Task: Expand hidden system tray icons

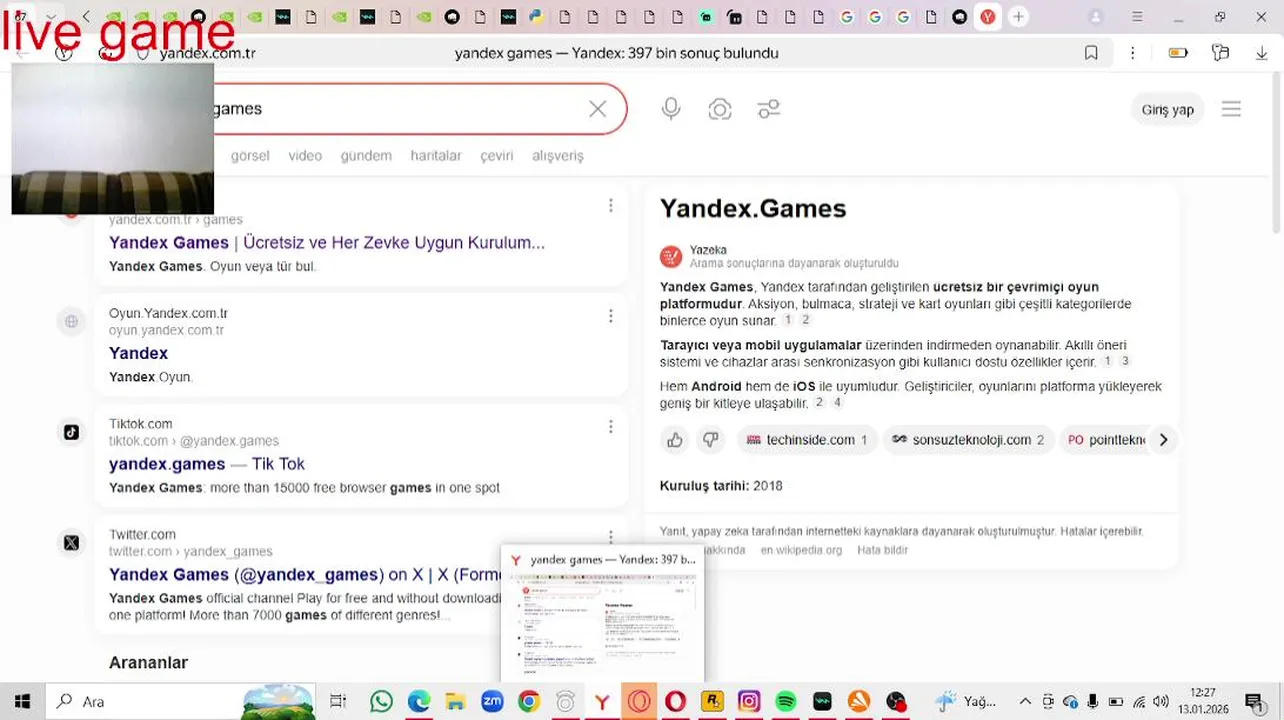Action: click(1025, 702)
